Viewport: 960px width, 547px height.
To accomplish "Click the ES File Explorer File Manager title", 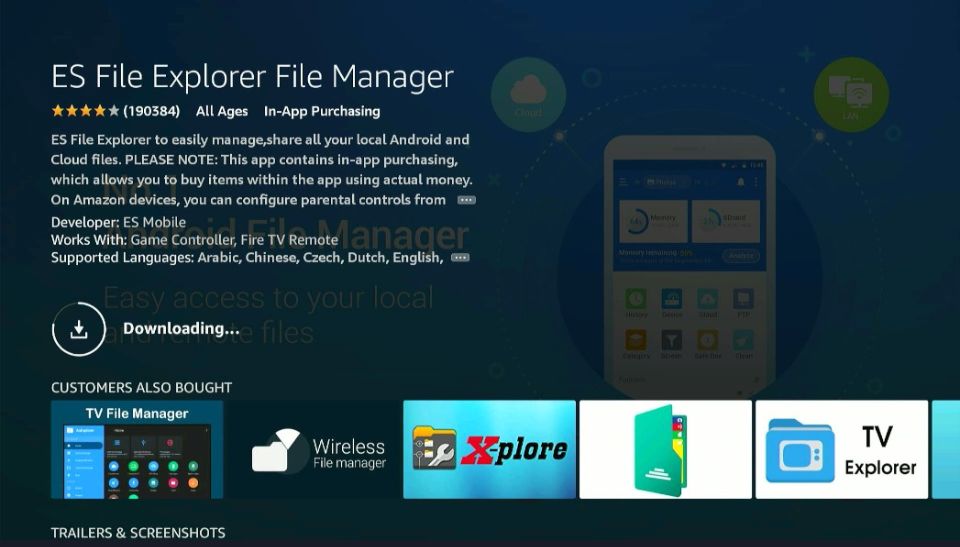I will point(252,77).
